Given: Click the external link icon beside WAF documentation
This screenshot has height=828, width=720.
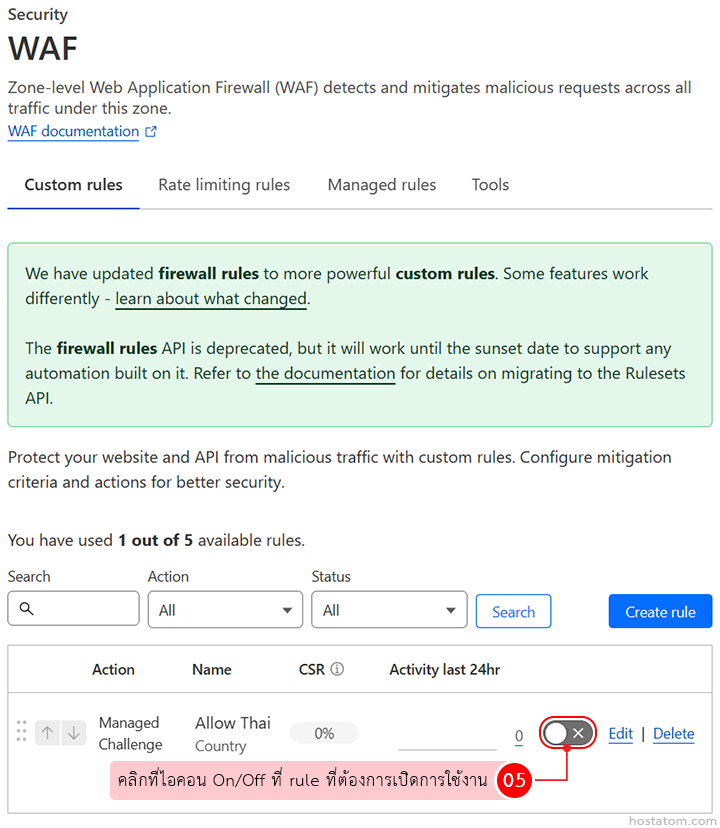Looking at the screenshot, I should pos(151,132).
